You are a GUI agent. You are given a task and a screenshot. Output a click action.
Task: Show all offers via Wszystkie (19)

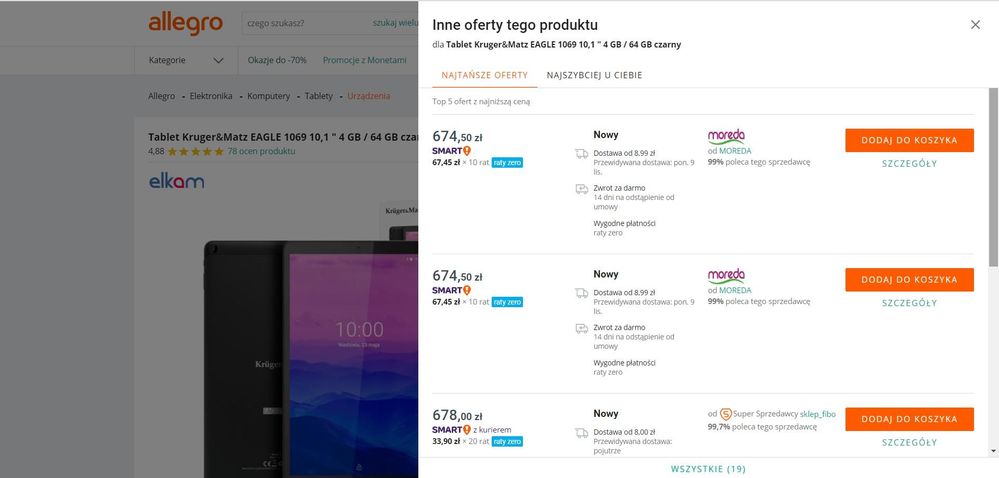pos(708,469)
